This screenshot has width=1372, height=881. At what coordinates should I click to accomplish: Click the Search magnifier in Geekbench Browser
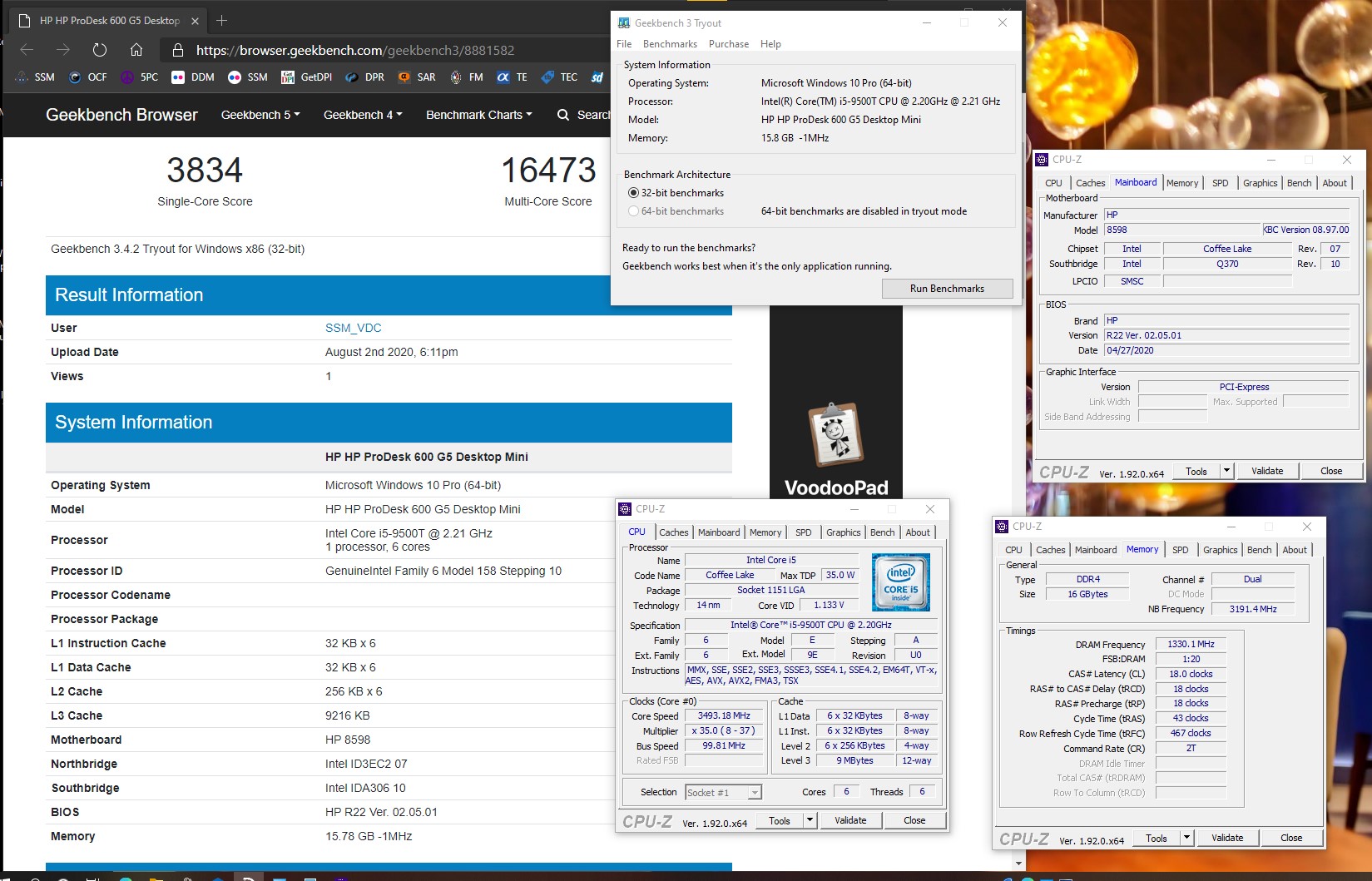(563, 115)
